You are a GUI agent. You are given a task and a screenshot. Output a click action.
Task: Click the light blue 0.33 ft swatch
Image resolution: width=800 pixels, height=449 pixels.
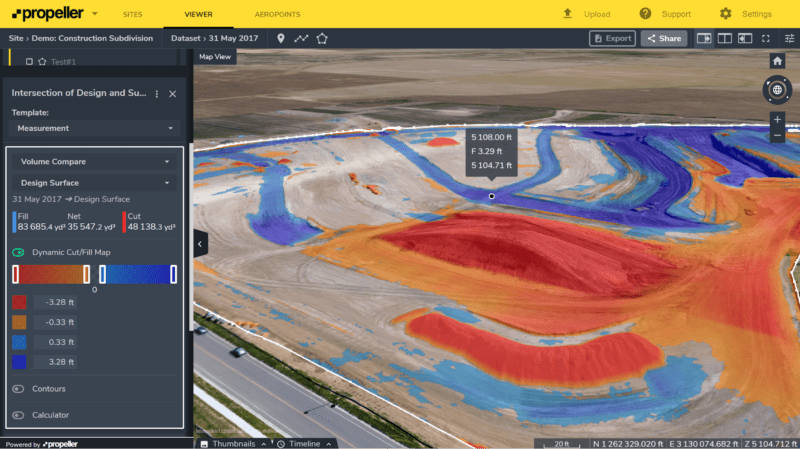pos(19,342)
